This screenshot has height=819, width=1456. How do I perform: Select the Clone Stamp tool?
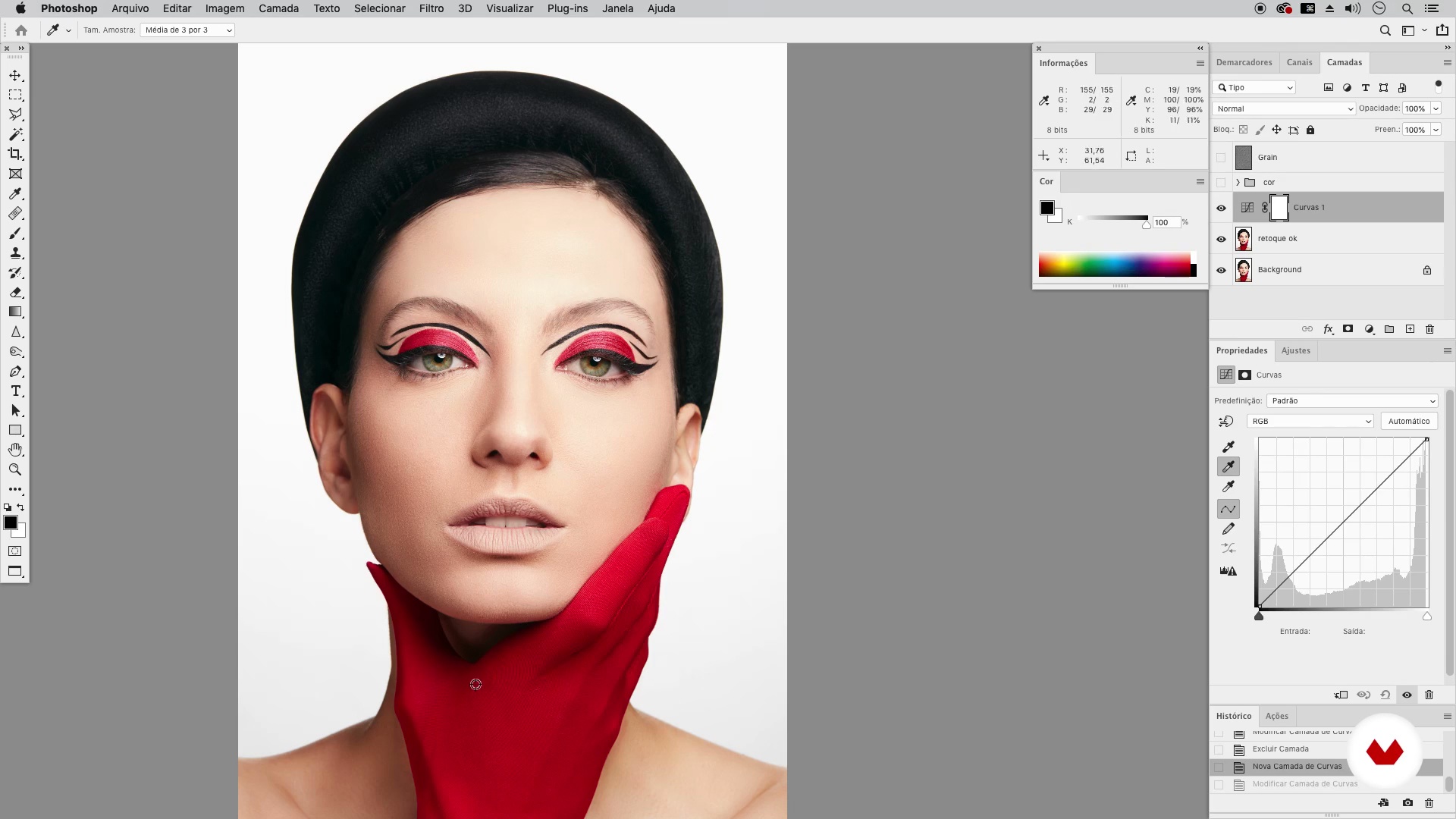(x=15, y=253)
